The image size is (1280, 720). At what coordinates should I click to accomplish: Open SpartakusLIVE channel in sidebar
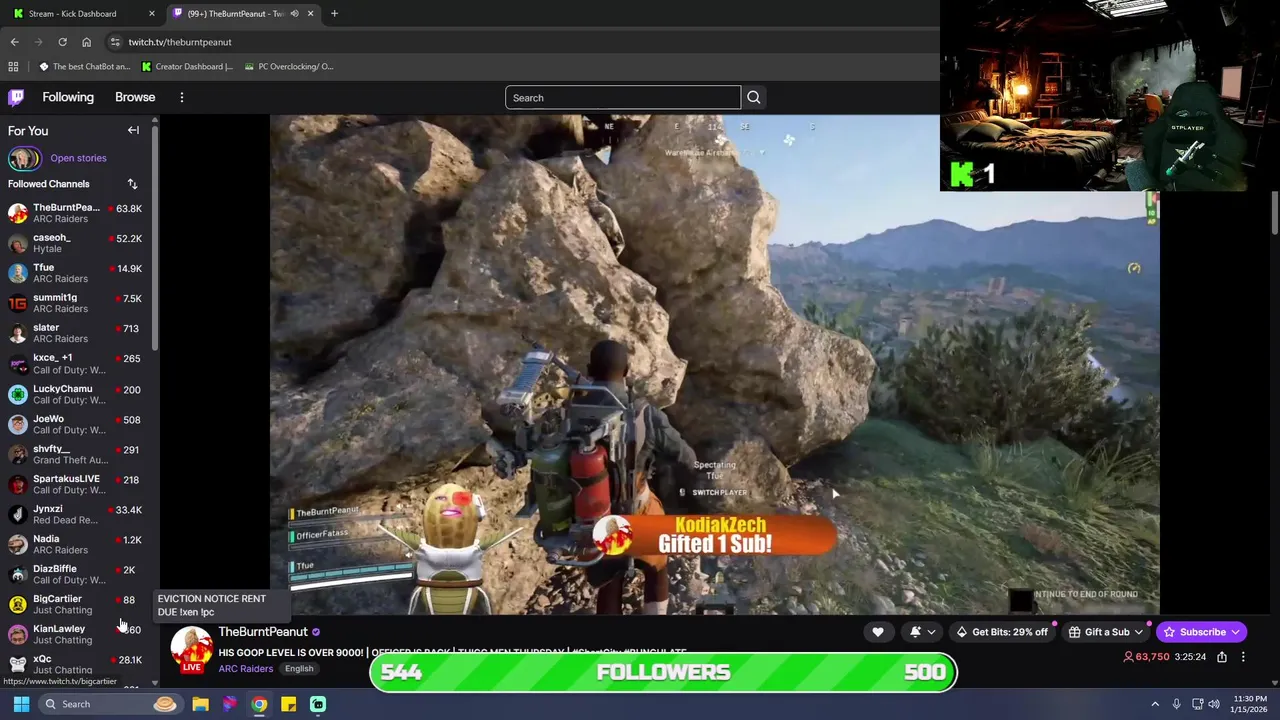[x=76, y=484]
